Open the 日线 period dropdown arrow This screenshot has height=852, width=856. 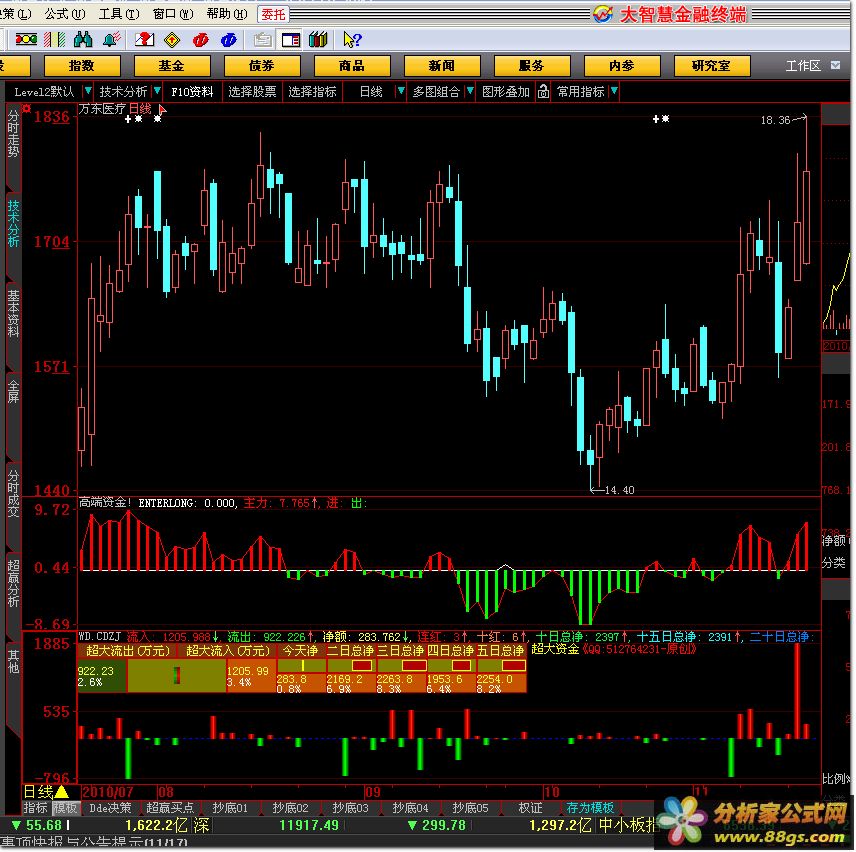point(401,91)
